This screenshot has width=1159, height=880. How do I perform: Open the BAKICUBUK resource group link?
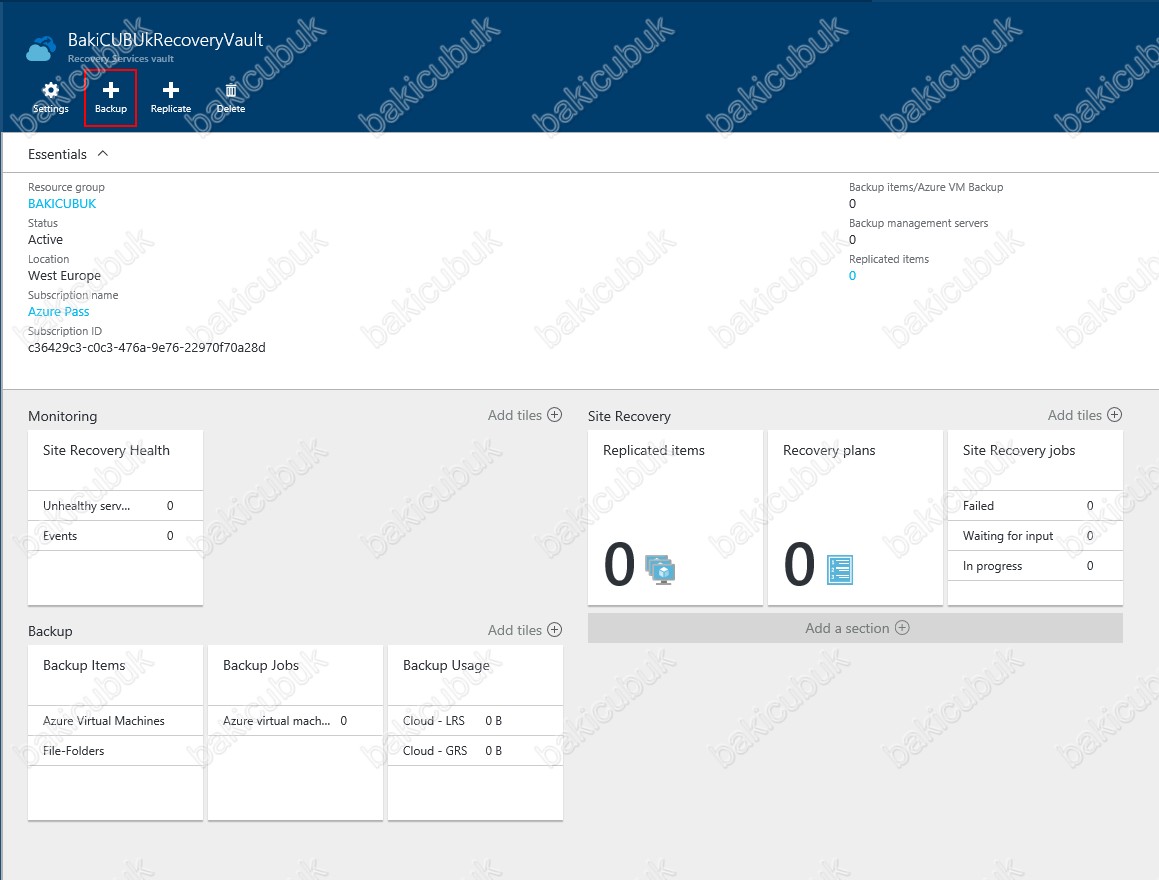click(62, 204)
